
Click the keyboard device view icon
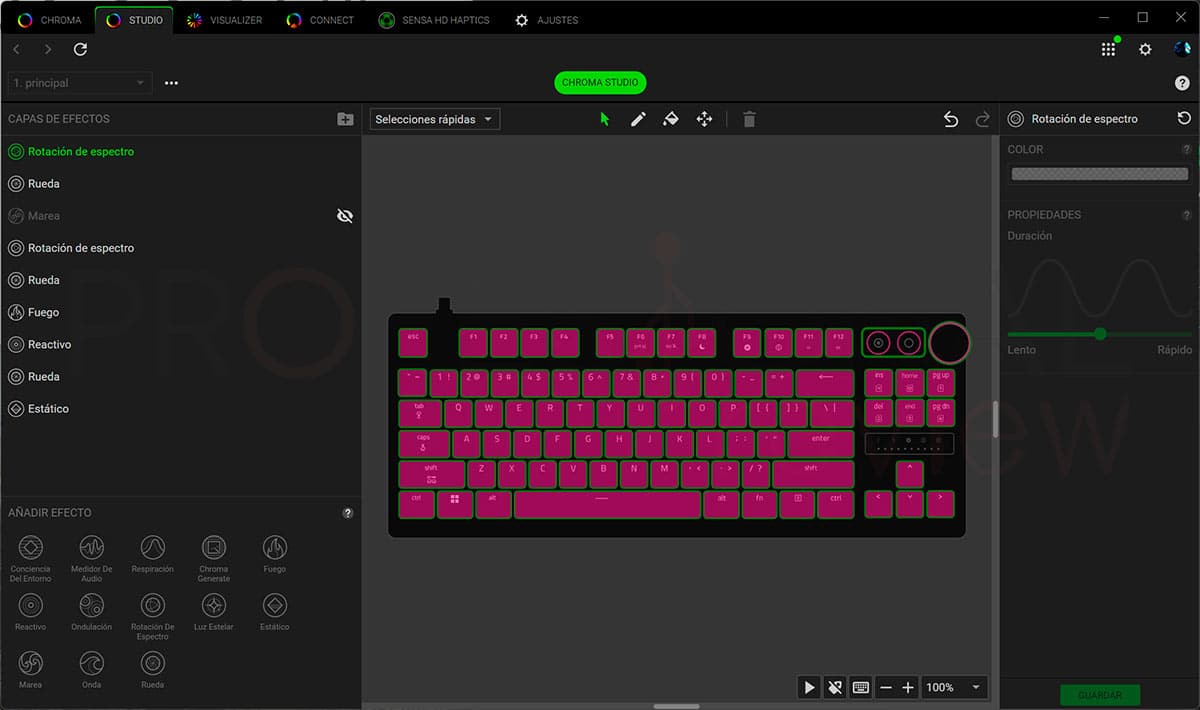[861, 687]
